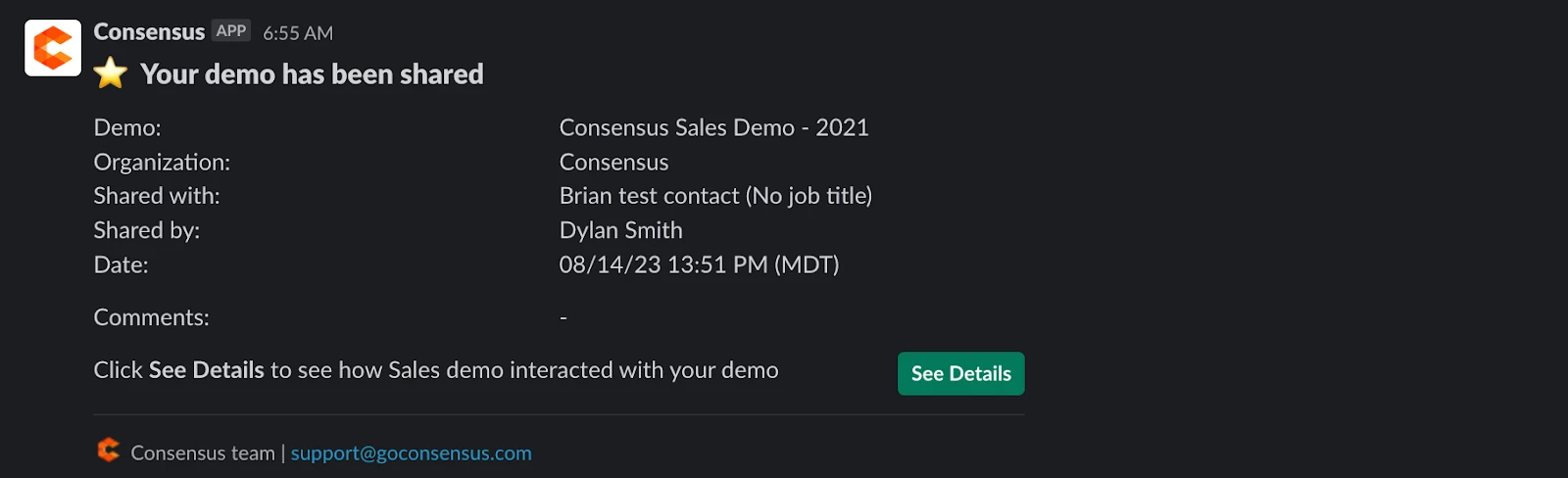Click the dash value beside Comments
Screen dimensions: 1568x478
coord(563,317)
